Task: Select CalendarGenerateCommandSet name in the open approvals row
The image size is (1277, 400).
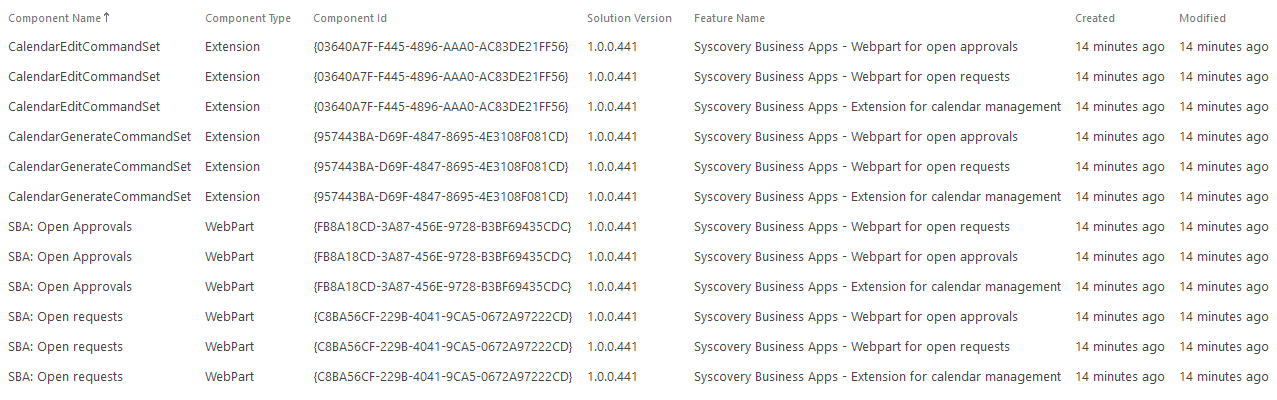Action: pyautogui.click(x=100, y=137)
